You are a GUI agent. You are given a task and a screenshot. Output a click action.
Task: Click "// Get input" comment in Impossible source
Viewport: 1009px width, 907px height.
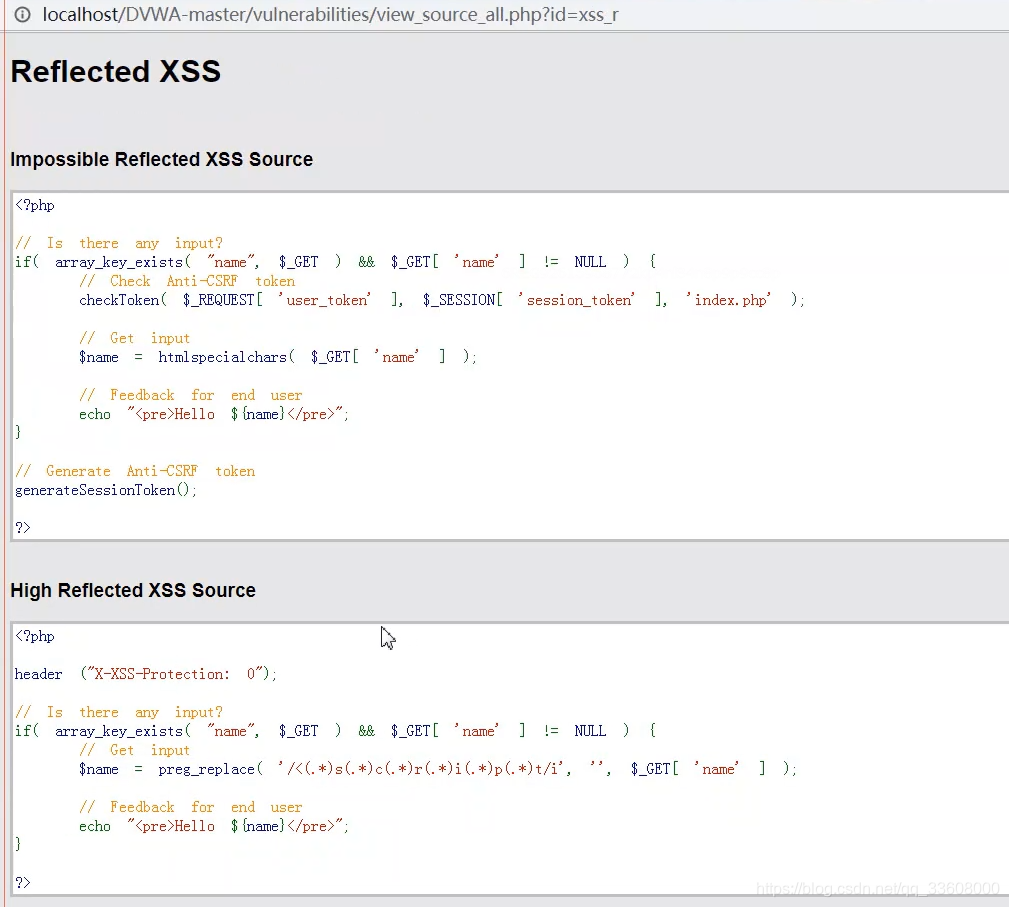(134, 339)
